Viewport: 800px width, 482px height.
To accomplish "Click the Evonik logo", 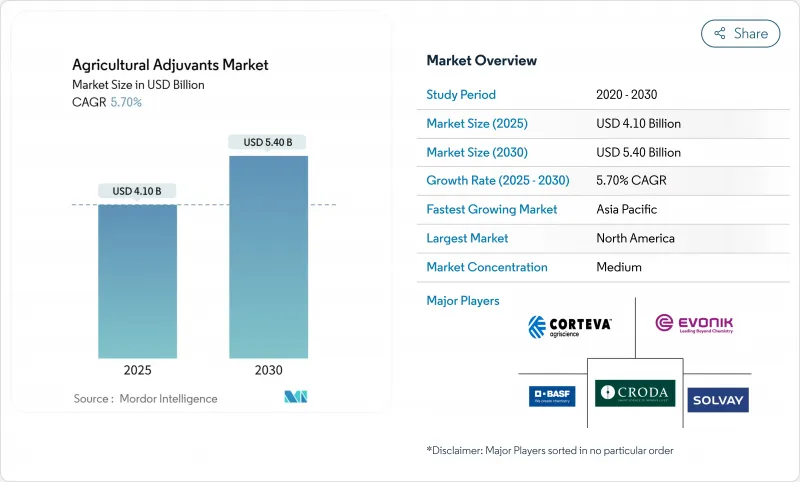I will (693, 324).
